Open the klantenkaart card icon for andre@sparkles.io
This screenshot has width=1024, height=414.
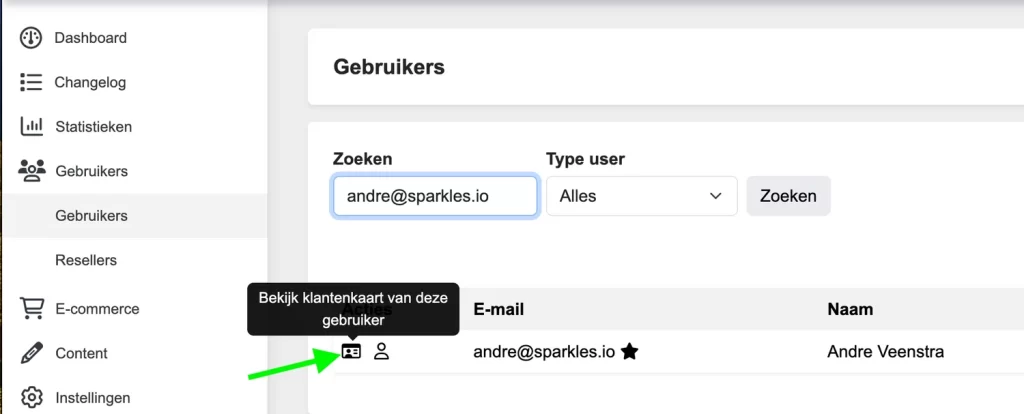(x=351, y=352)
